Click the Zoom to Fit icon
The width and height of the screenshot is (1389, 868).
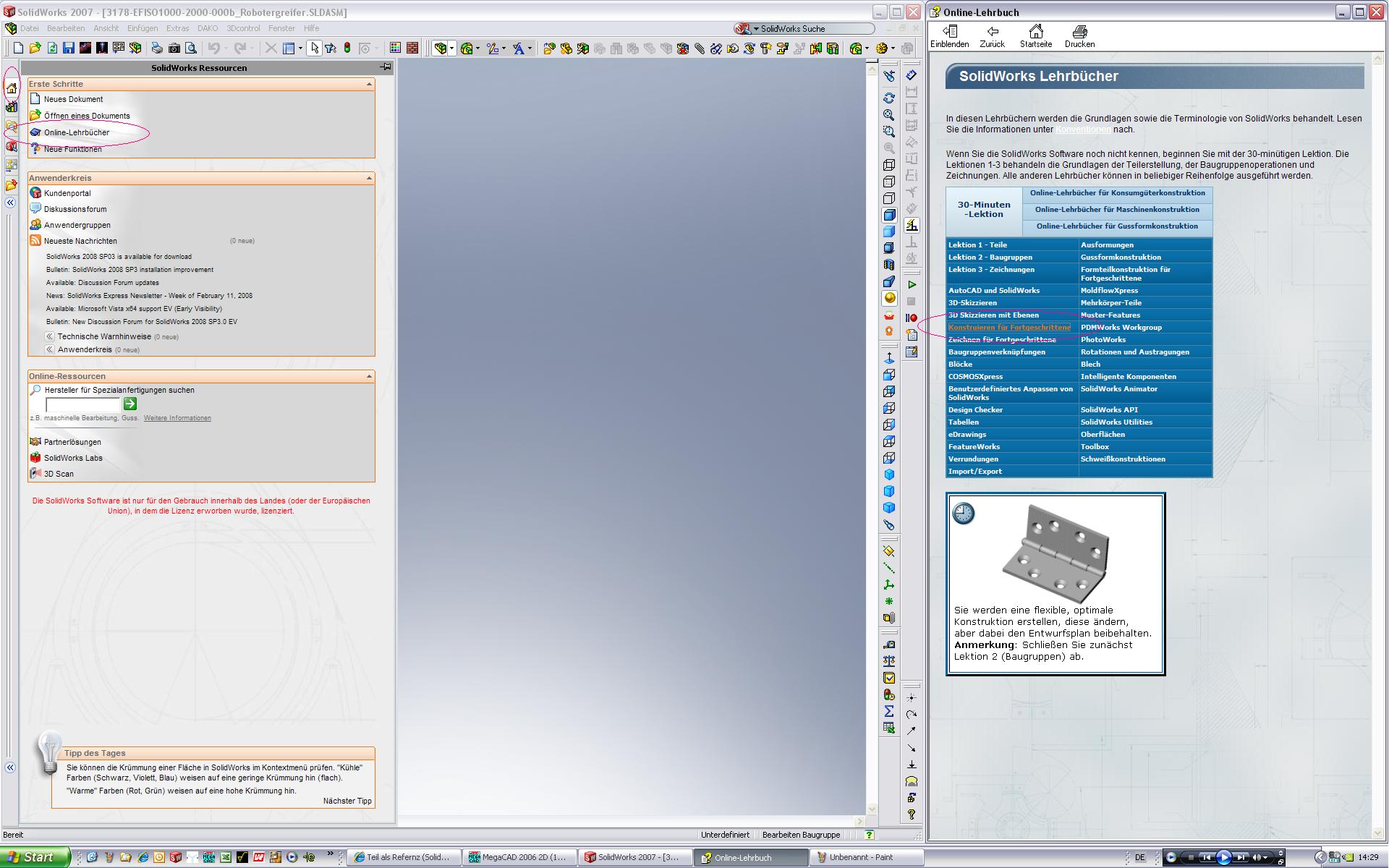[x=889, y=115]
